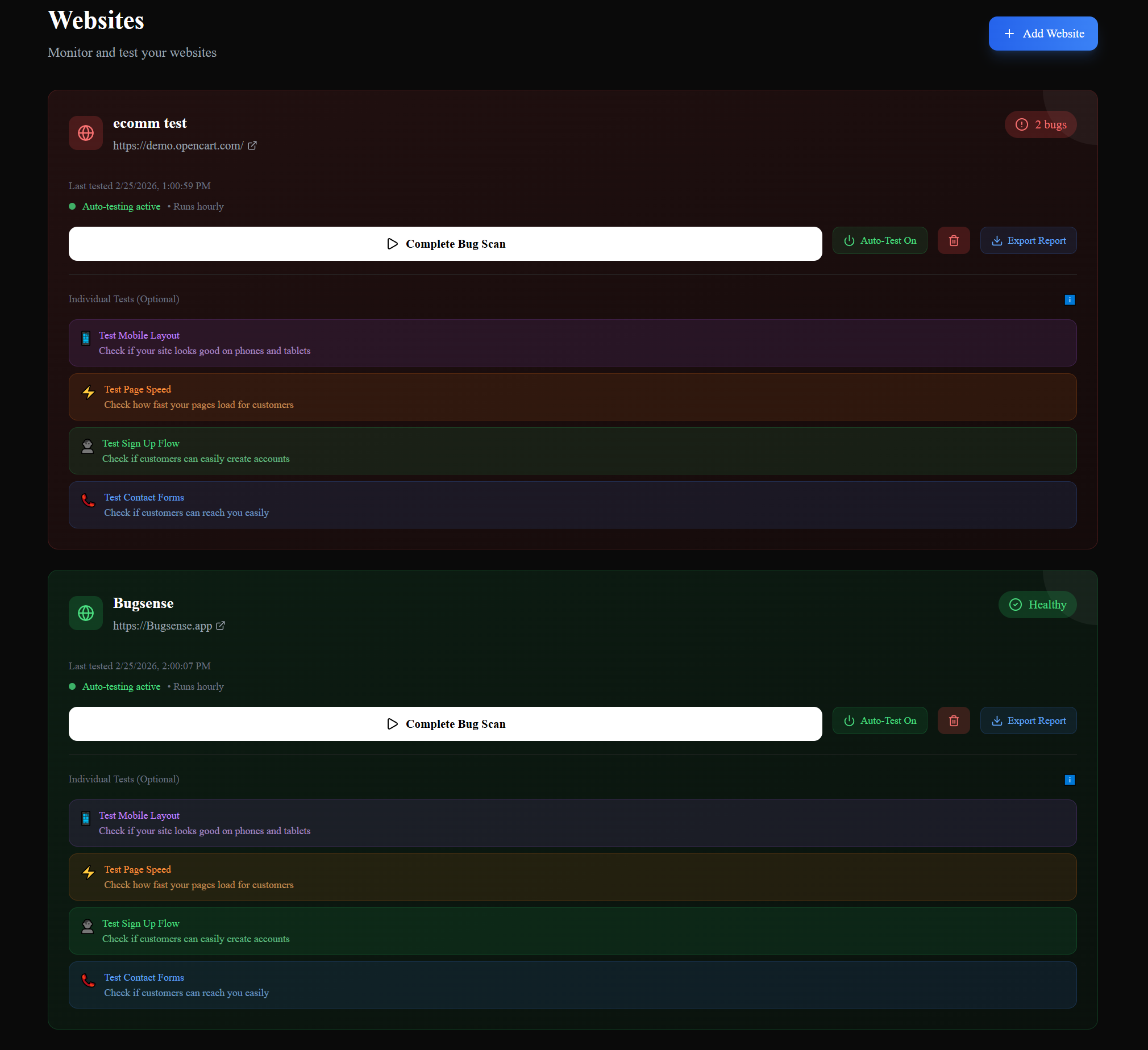Export Report for ecomm test

point(1028,241)
